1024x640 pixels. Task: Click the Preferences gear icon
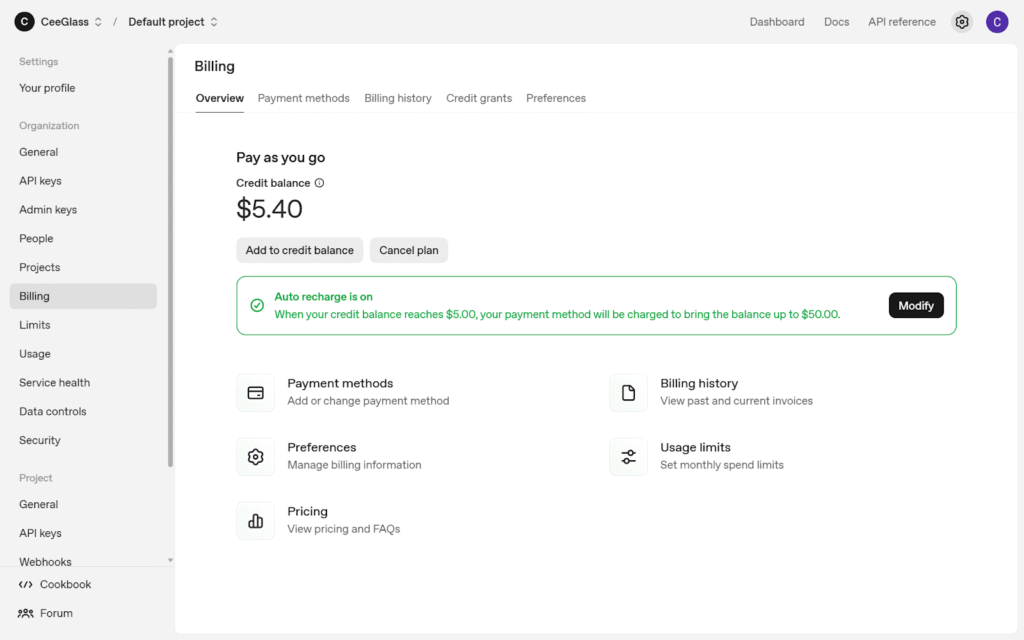255,457
